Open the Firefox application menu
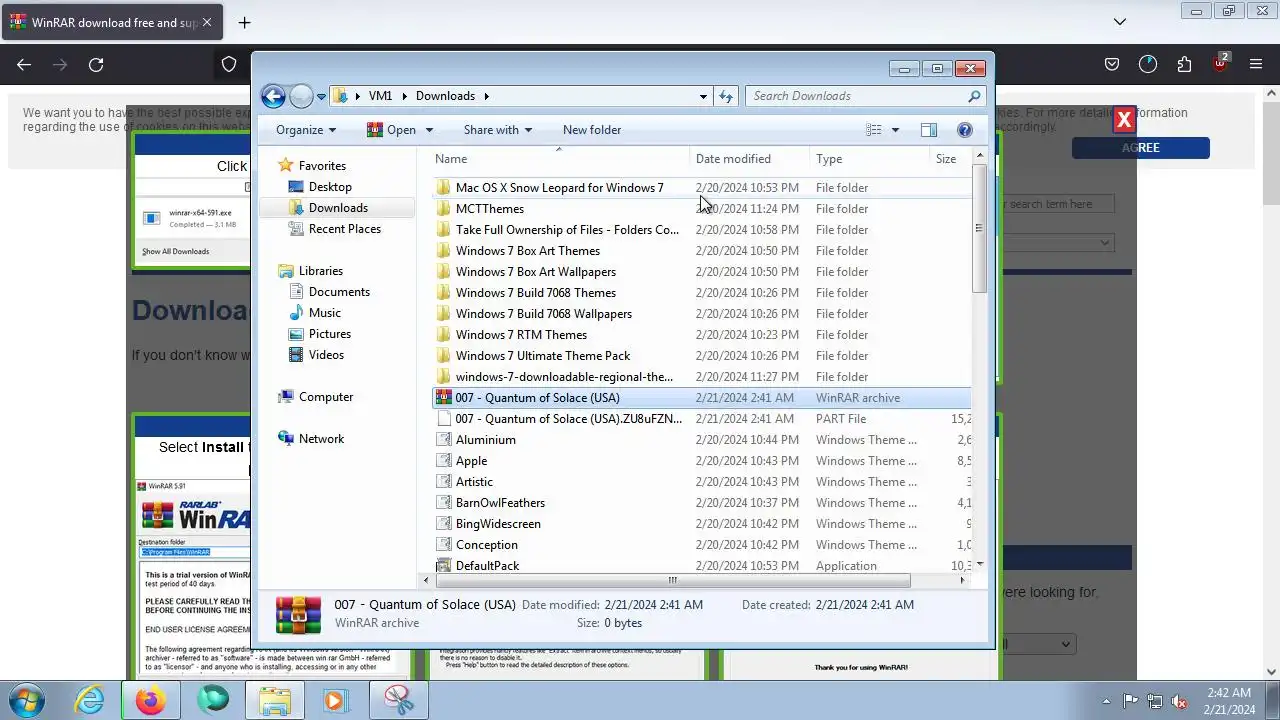This screenshot has height=720, width=1280. coord(1256,65)
